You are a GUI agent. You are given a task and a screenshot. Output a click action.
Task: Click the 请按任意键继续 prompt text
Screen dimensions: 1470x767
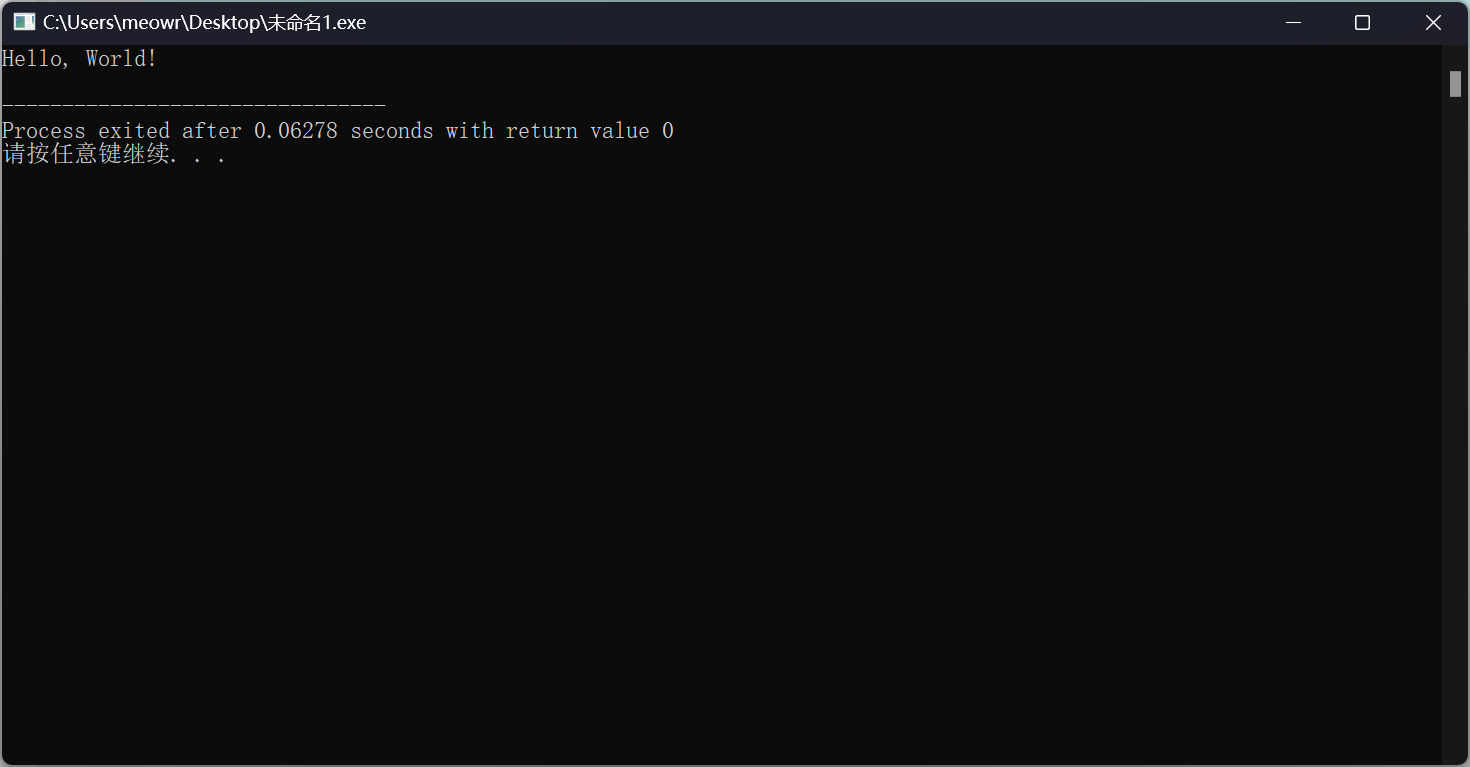(85, 155)
